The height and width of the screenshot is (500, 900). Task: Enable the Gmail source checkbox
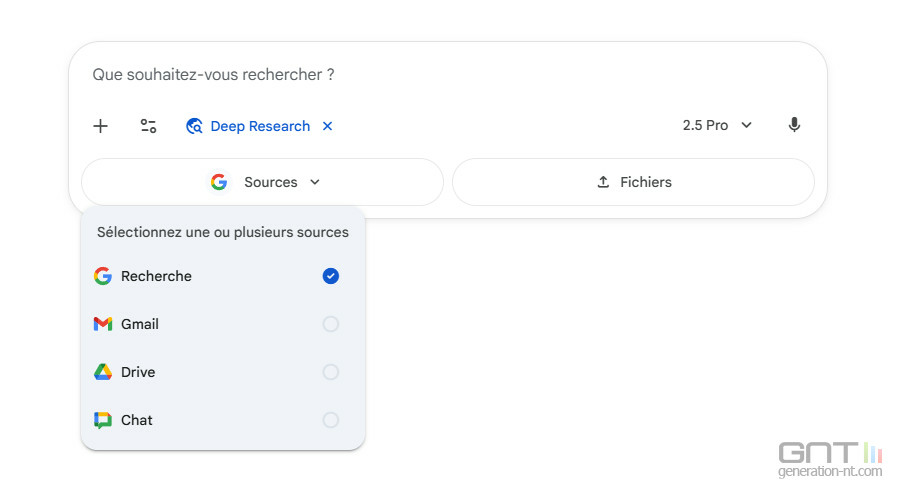tap(331, 324)
